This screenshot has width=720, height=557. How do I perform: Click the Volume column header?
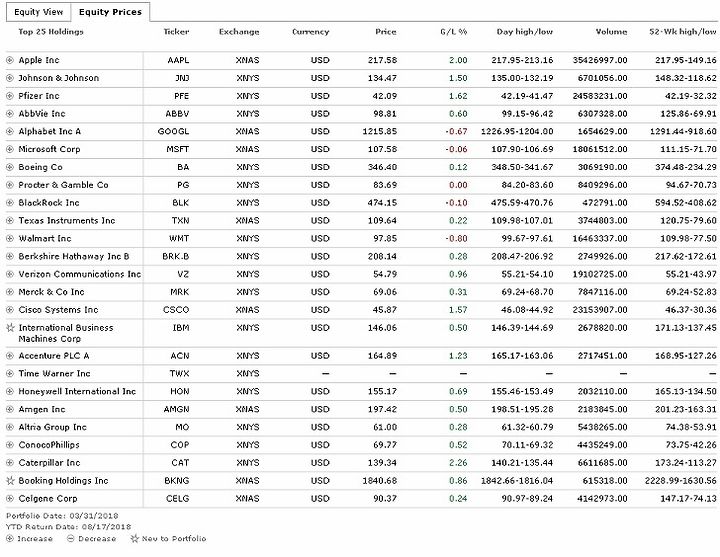tap(611, 32)
